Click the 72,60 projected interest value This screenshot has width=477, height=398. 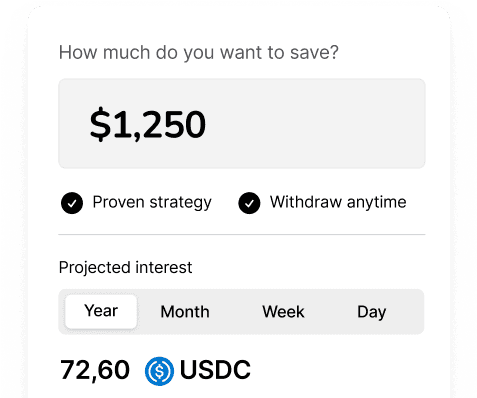click(x=95, y=370)
